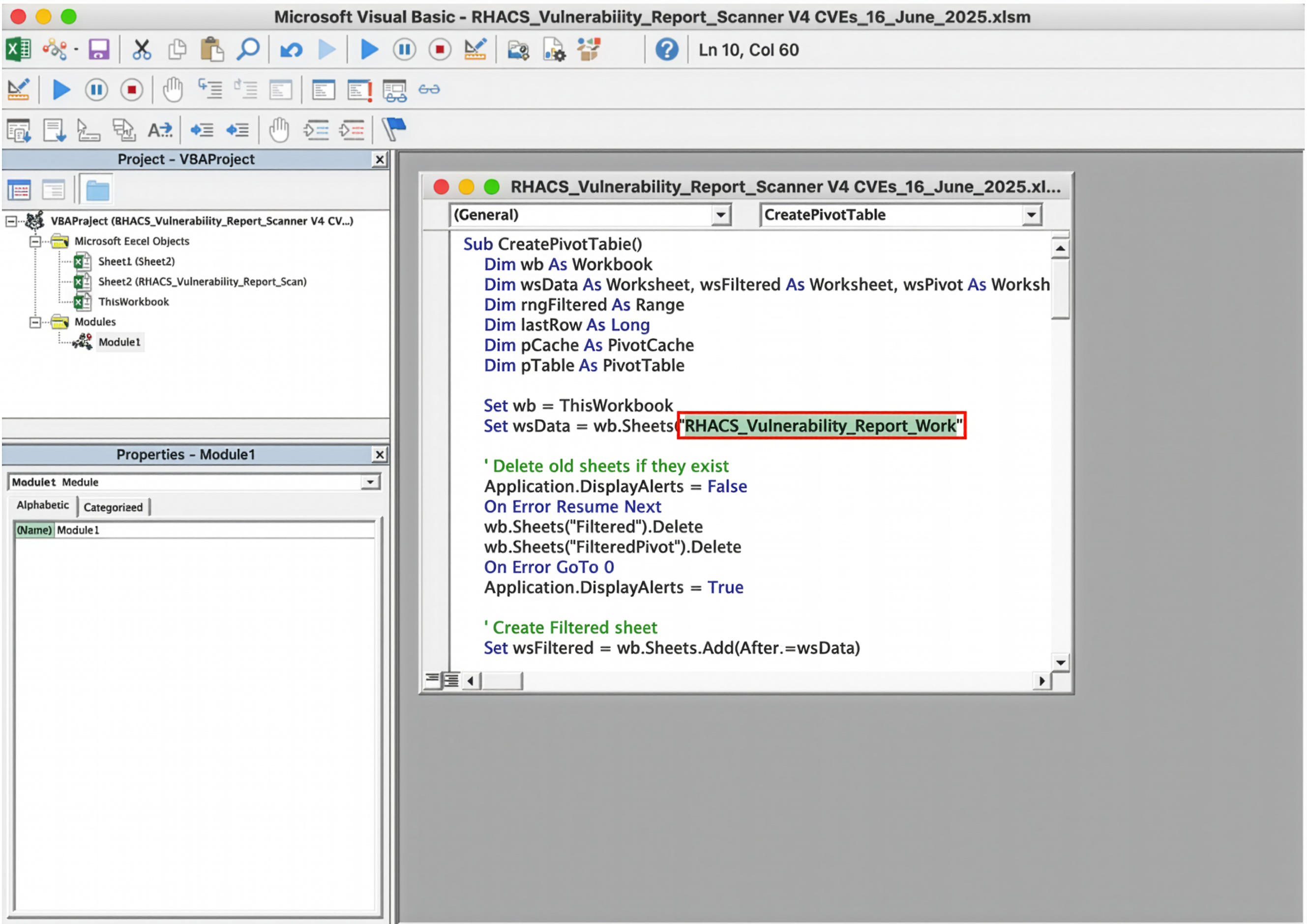This screenshot has width=1307, height=924.
Task: Click the Step Over icon
Action: (x=246, y=89)
